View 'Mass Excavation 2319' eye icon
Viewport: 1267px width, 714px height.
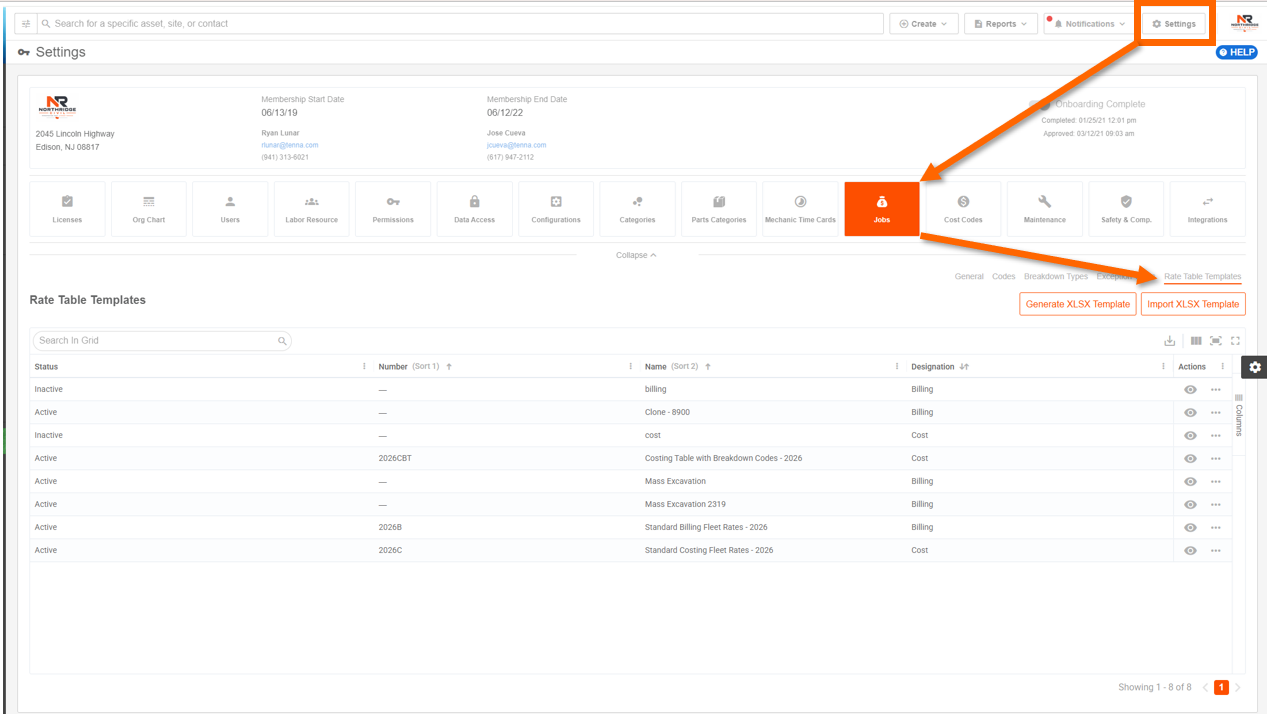(1190, 505)
